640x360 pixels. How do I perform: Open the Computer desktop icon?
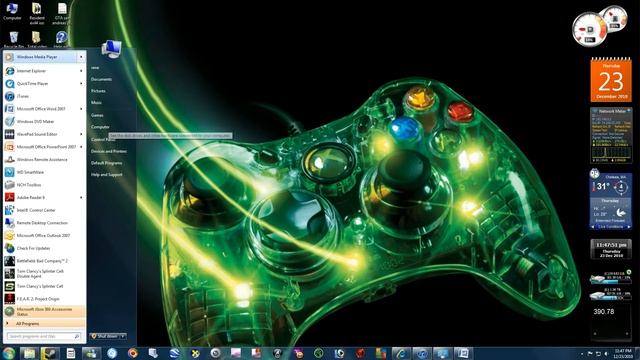coord(12,11)
